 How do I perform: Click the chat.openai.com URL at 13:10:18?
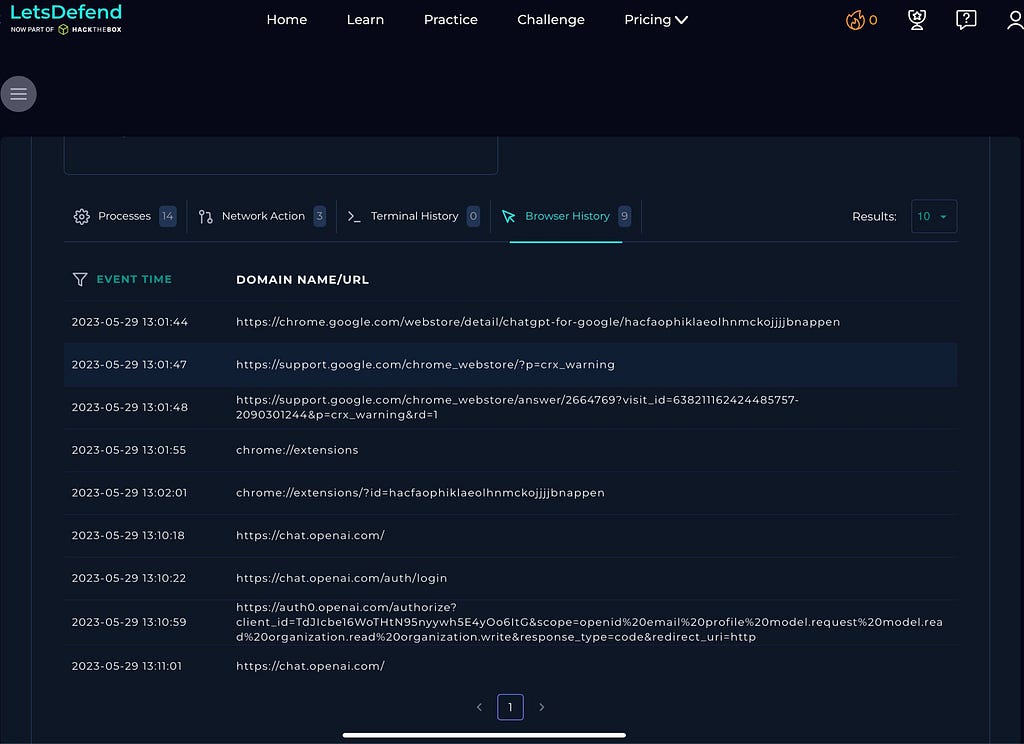point(310,536)
